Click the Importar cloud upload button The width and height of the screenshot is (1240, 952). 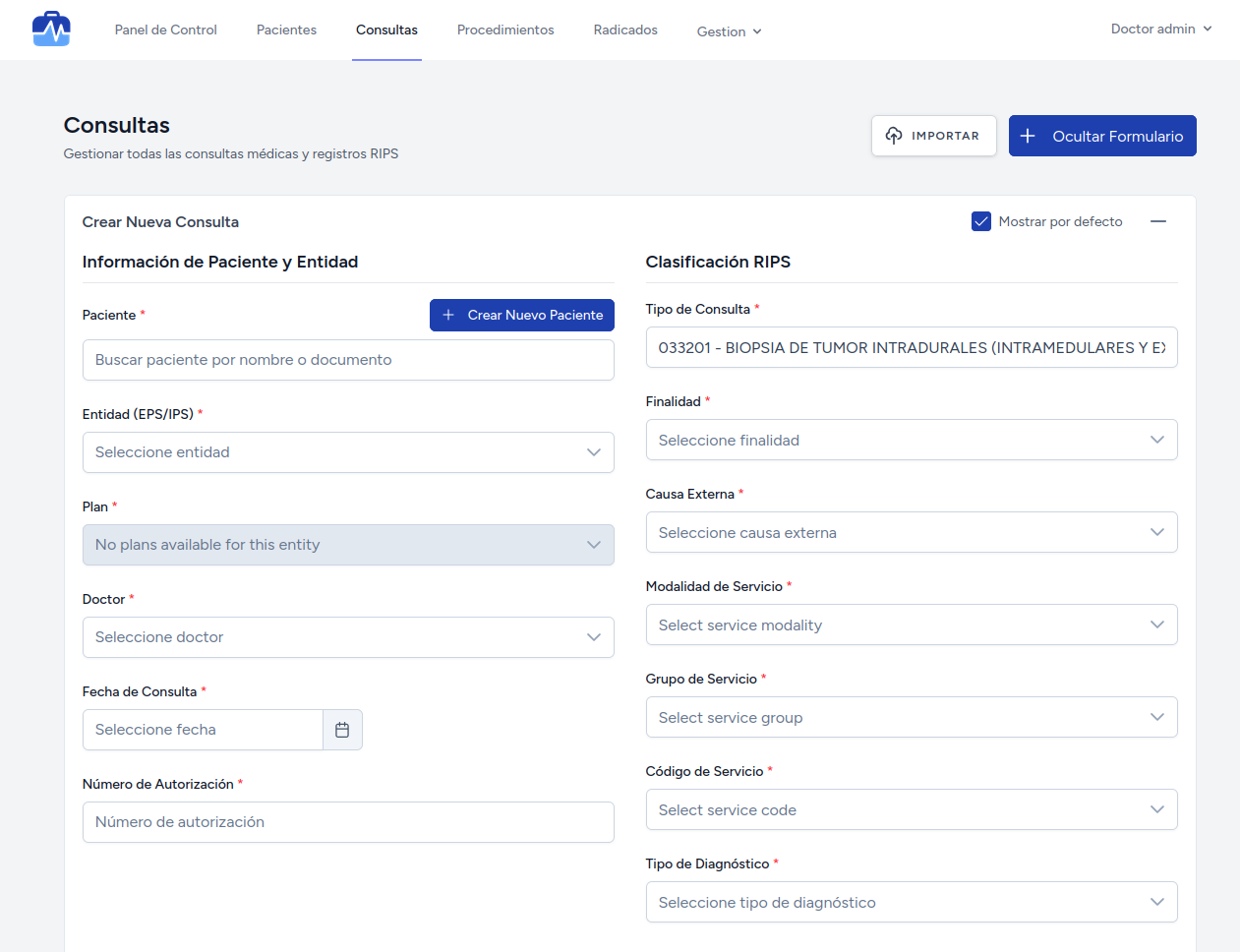click(x=933, y=136)
